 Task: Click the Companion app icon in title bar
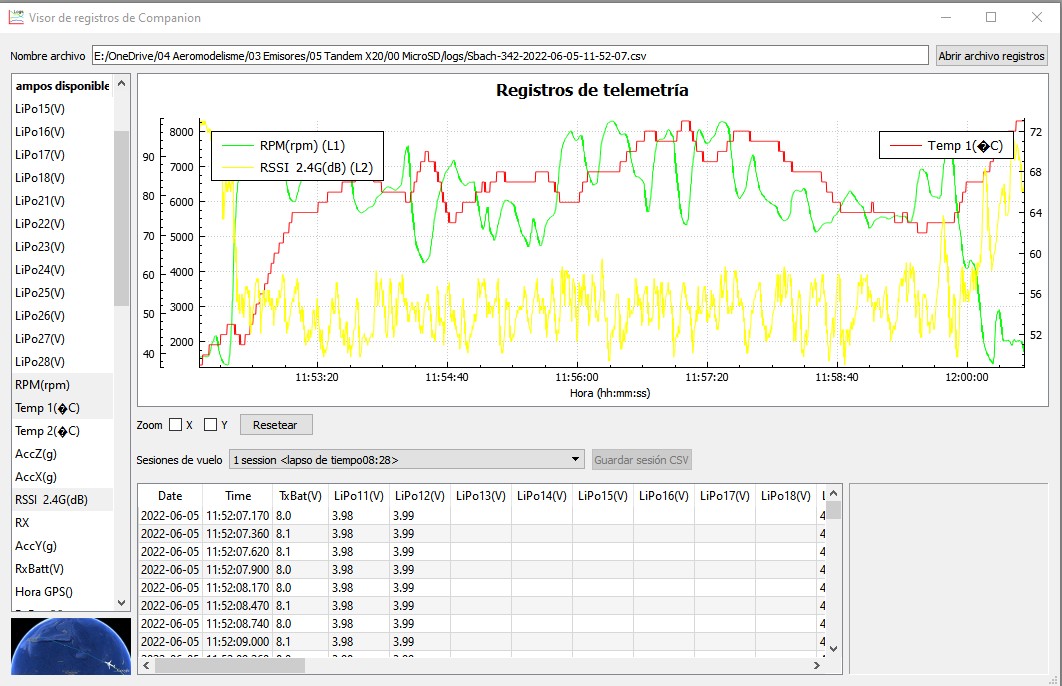pos(15,17)
